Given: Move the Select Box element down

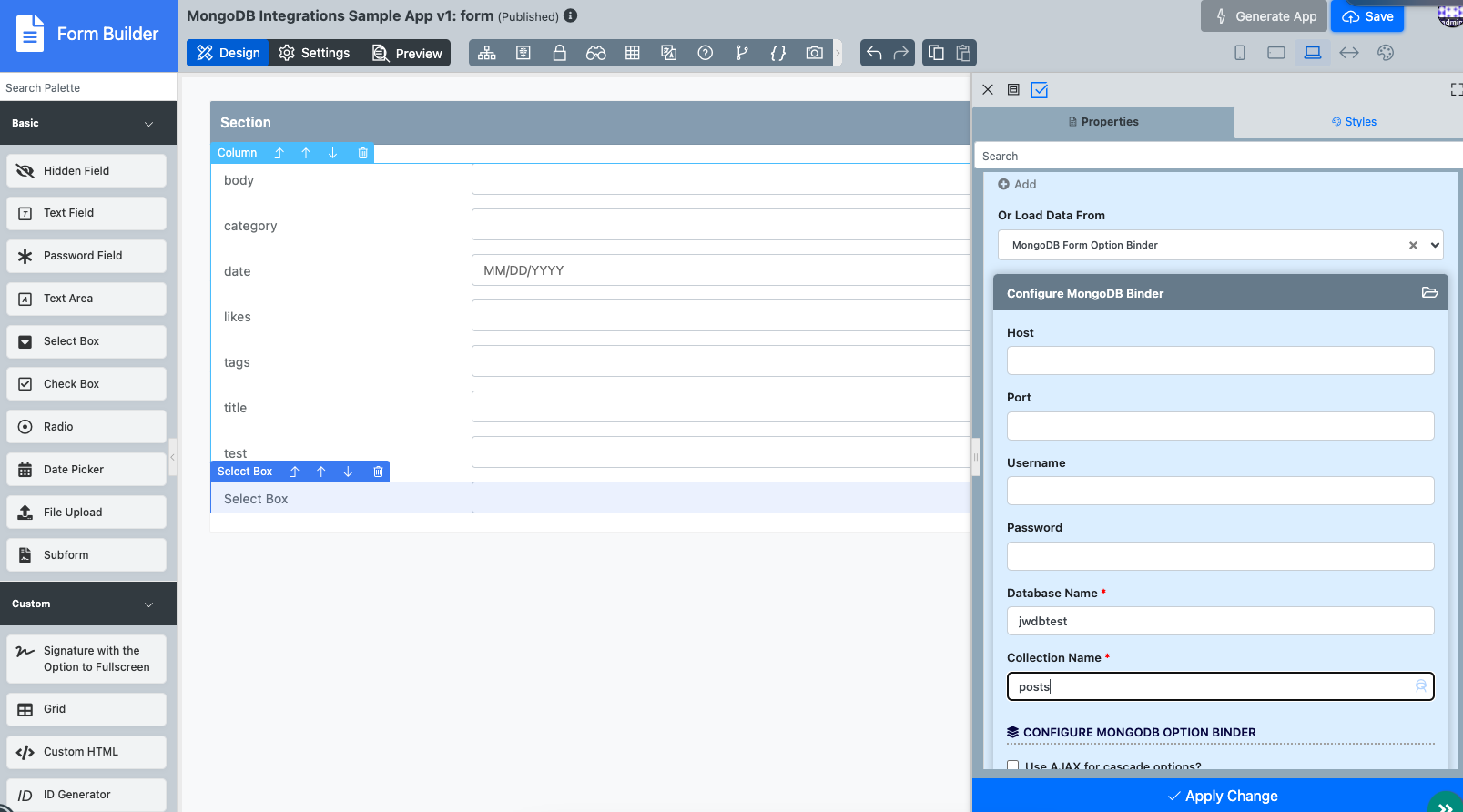Looking at the screenshot, I should 348,472.
